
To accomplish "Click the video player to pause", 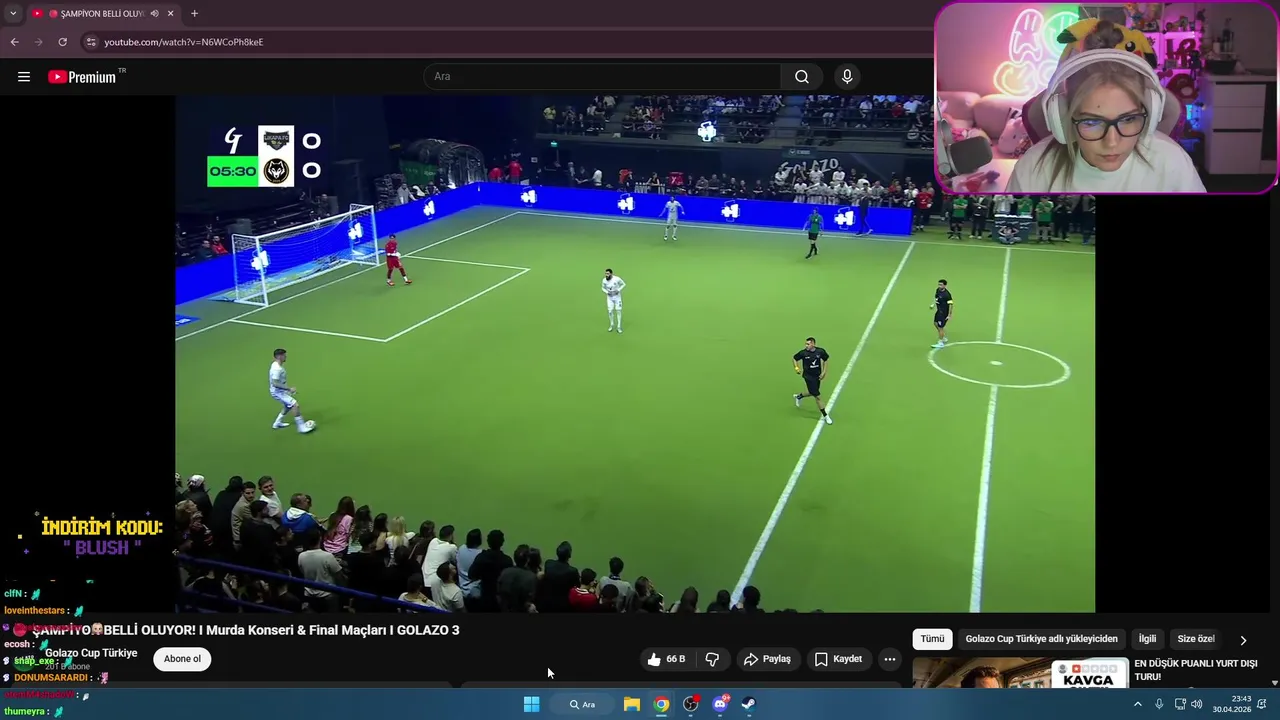I will 635,353.
